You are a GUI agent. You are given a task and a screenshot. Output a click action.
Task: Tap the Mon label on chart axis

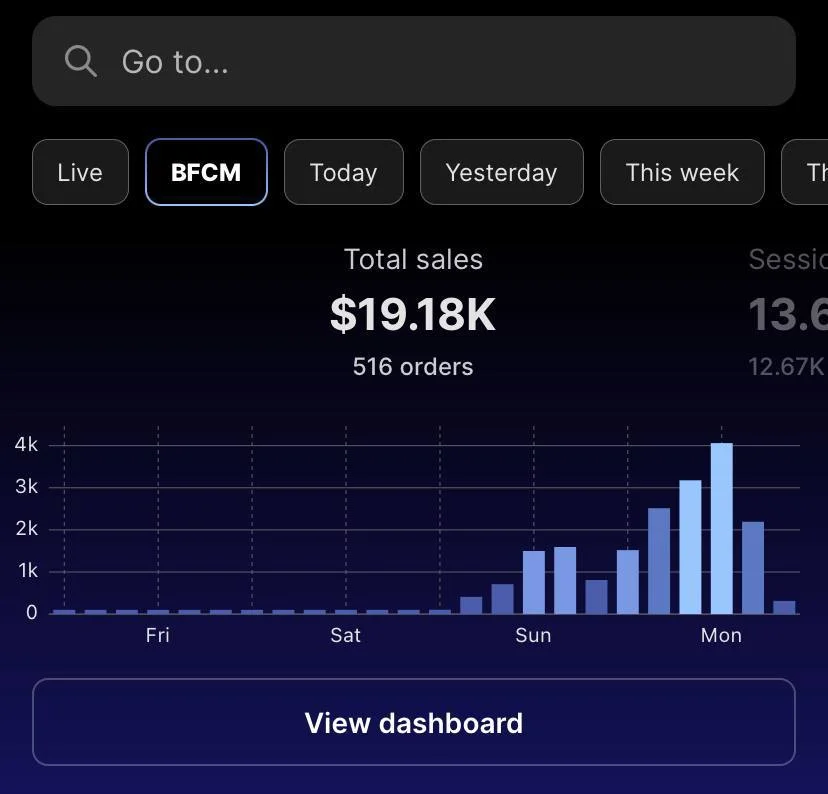(721, 635)
